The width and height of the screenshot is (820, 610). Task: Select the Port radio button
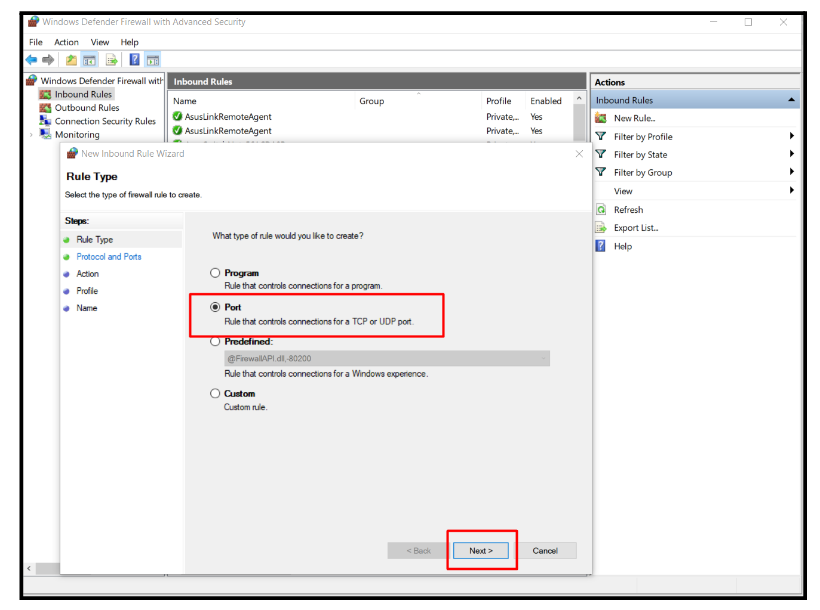click(215, 307)
